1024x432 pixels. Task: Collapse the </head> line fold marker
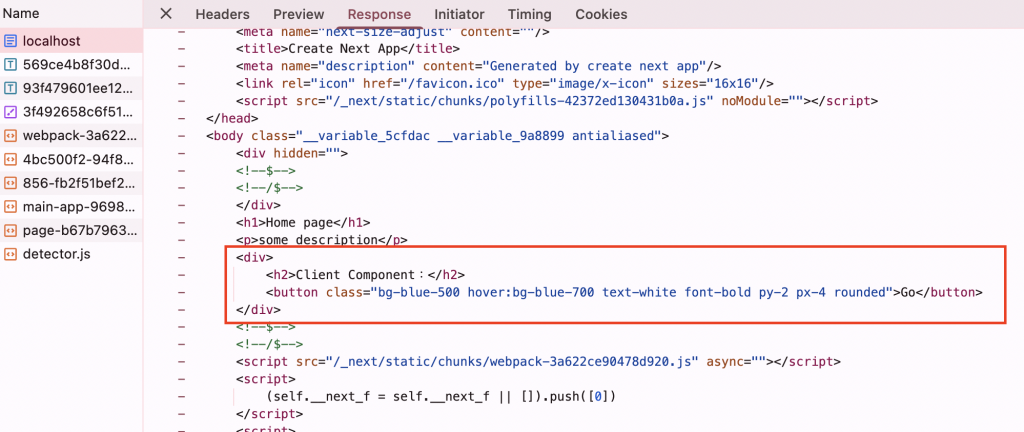(x=181, y=119)
